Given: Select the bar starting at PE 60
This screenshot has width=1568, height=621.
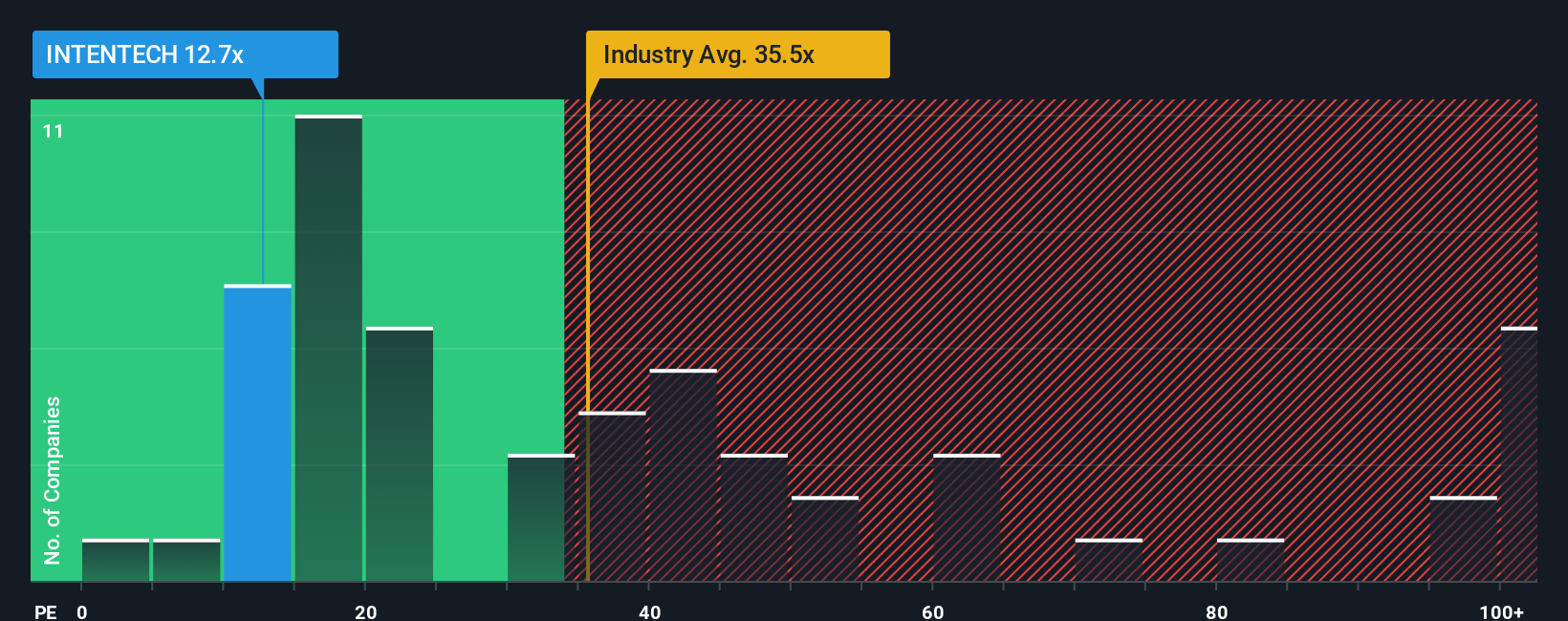Looking at the screenshot, I should click(x=967, y=518).
